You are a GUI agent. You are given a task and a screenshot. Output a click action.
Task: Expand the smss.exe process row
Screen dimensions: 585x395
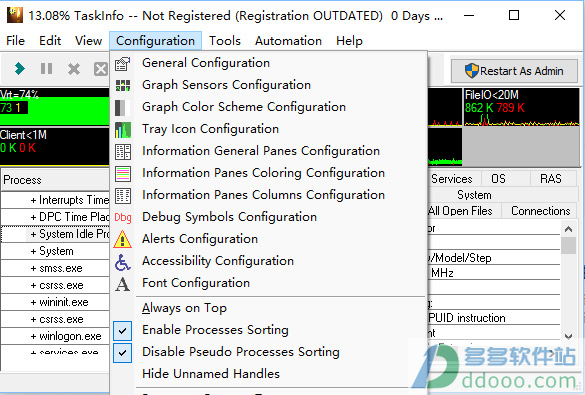tap(33, 269)
